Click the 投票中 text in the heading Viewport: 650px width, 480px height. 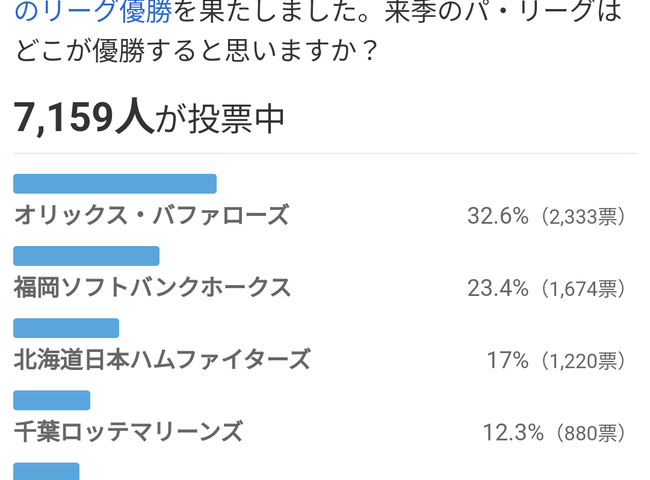(237, 119)
